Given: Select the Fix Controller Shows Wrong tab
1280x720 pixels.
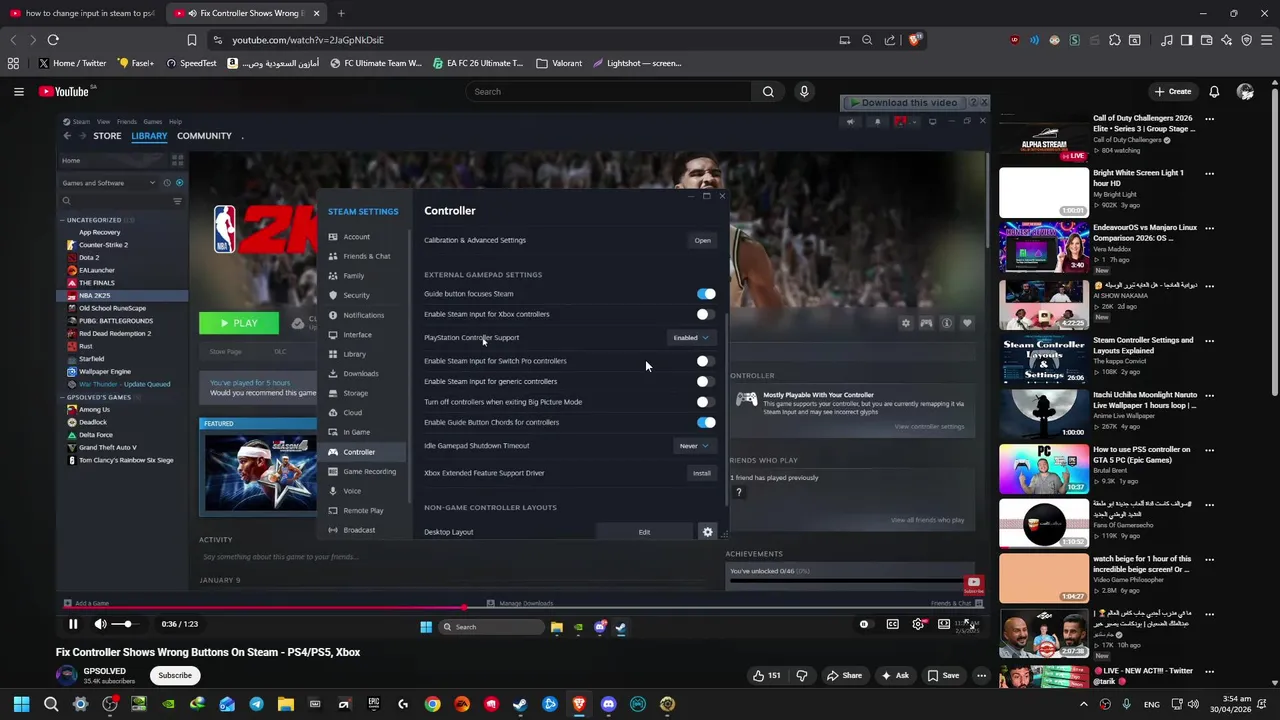Looking at the screenshot, I should tap(245, 13).
